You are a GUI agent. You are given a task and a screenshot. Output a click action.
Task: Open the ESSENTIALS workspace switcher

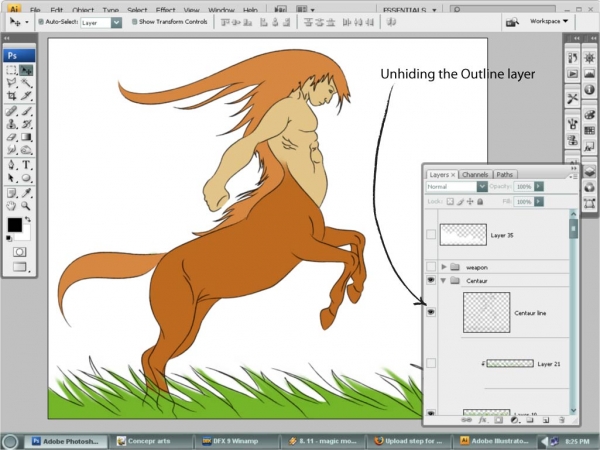point(410,10)
